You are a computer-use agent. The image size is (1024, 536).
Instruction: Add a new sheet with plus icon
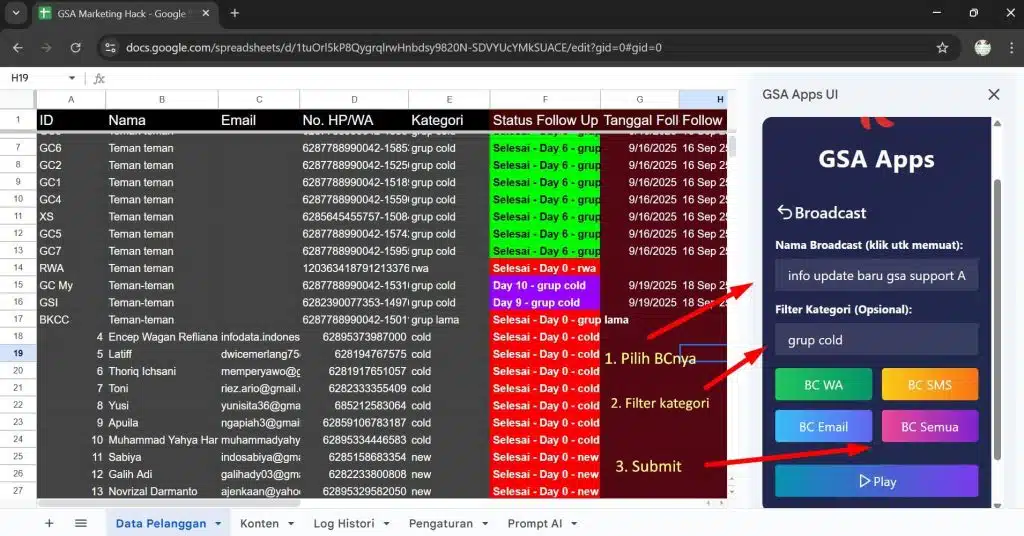tap(49, 523)
